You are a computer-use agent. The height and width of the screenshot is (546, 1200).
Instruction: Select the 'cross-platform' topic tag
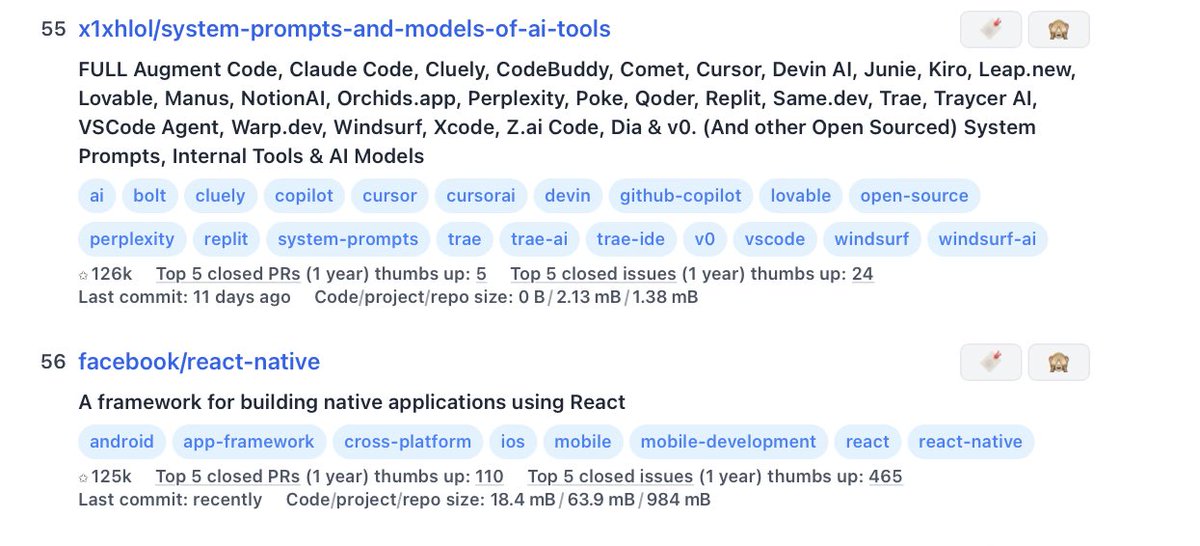(x=407, y=441)
